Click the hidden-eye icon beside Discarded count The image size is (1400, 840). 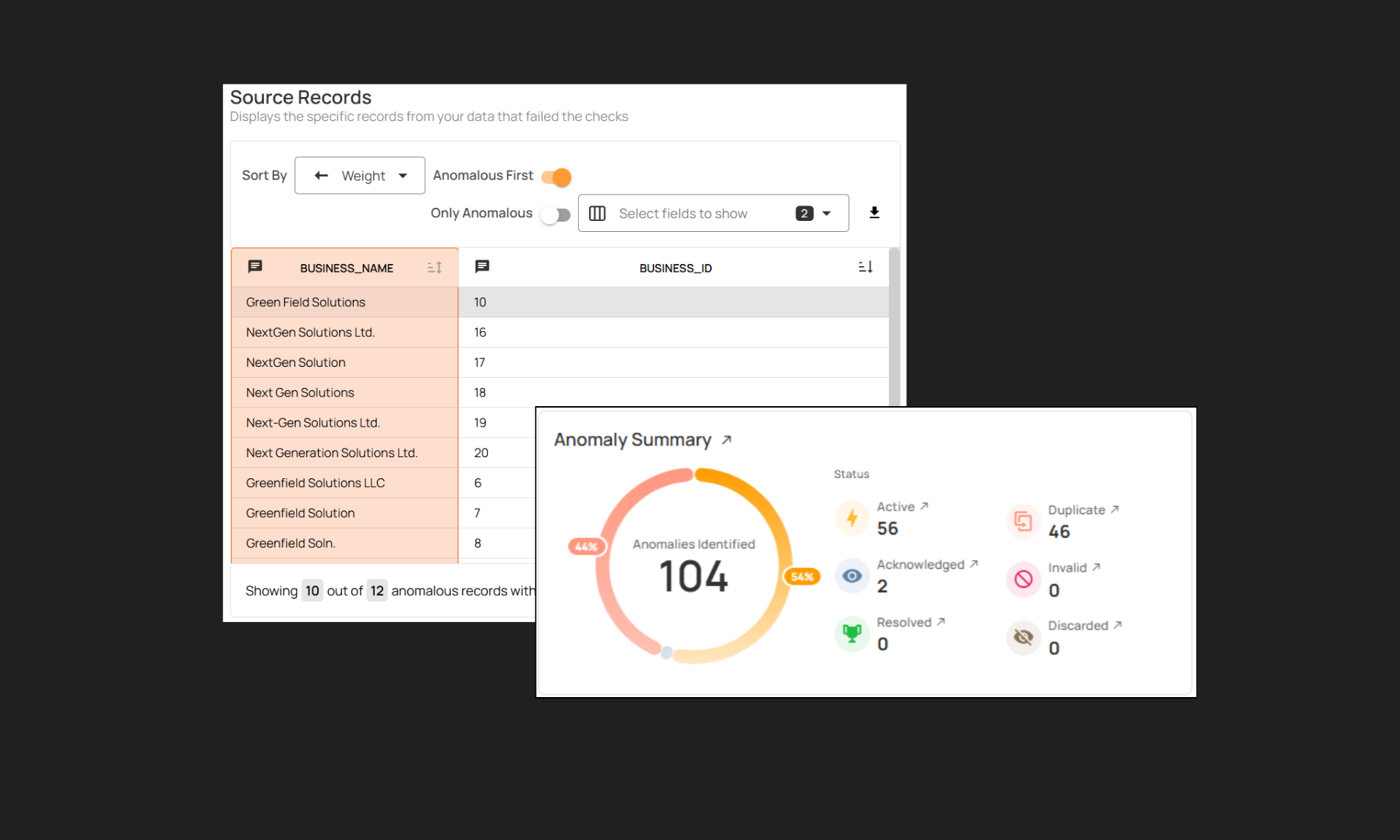tap(1023, 637)
